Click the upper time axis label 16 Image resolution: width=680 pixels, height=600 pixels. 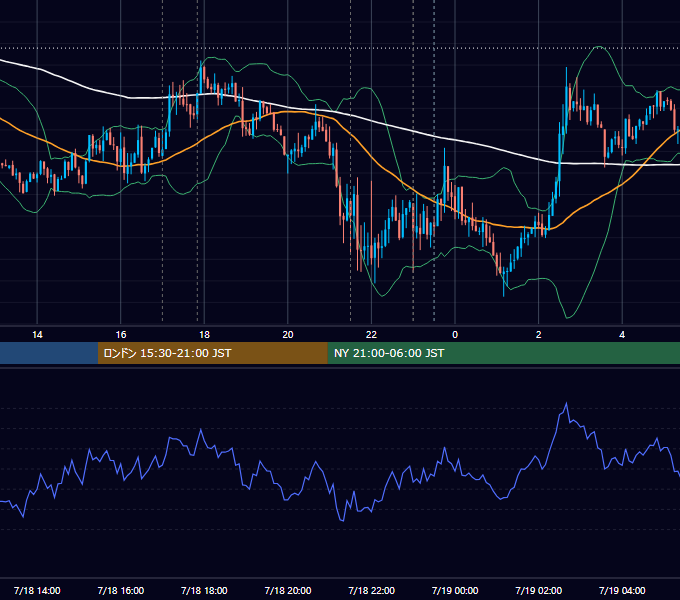pyautogui.click(x=121, y=335)
